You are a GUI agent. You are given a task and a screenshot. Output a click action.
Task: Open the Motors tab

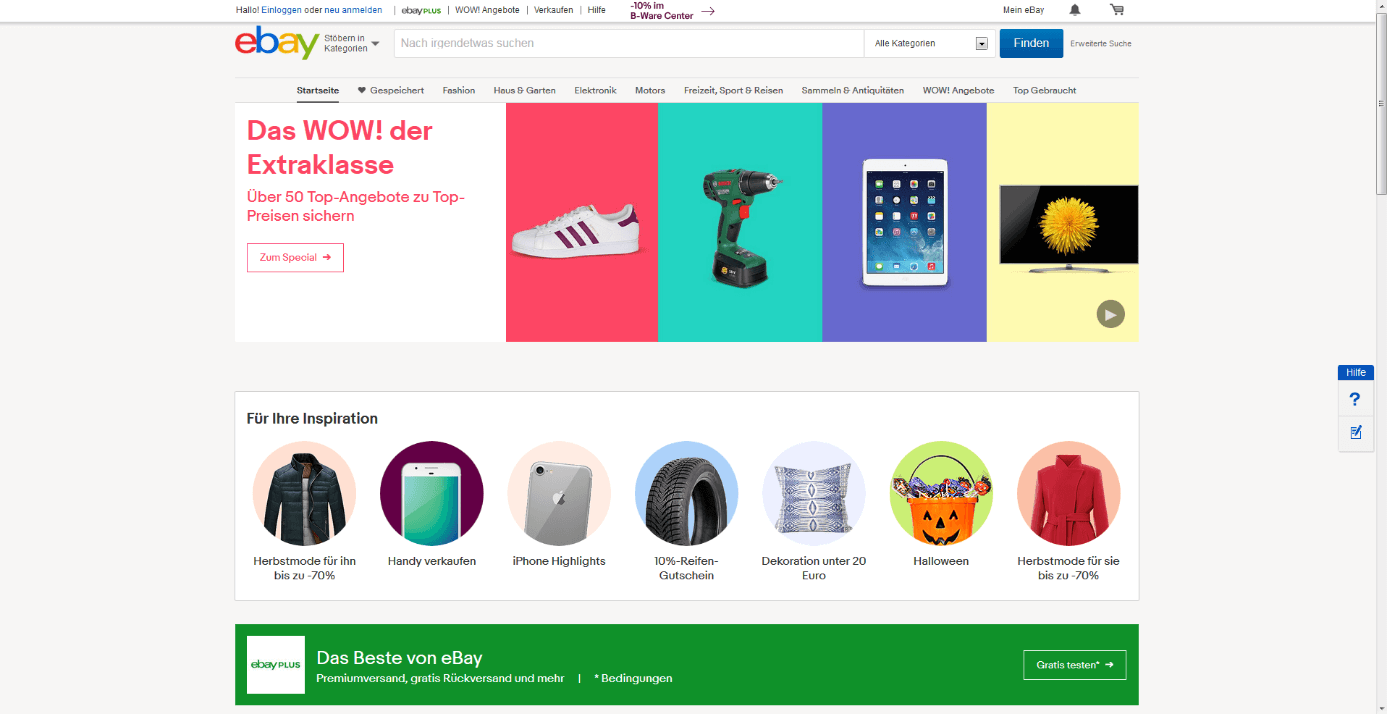650,90
